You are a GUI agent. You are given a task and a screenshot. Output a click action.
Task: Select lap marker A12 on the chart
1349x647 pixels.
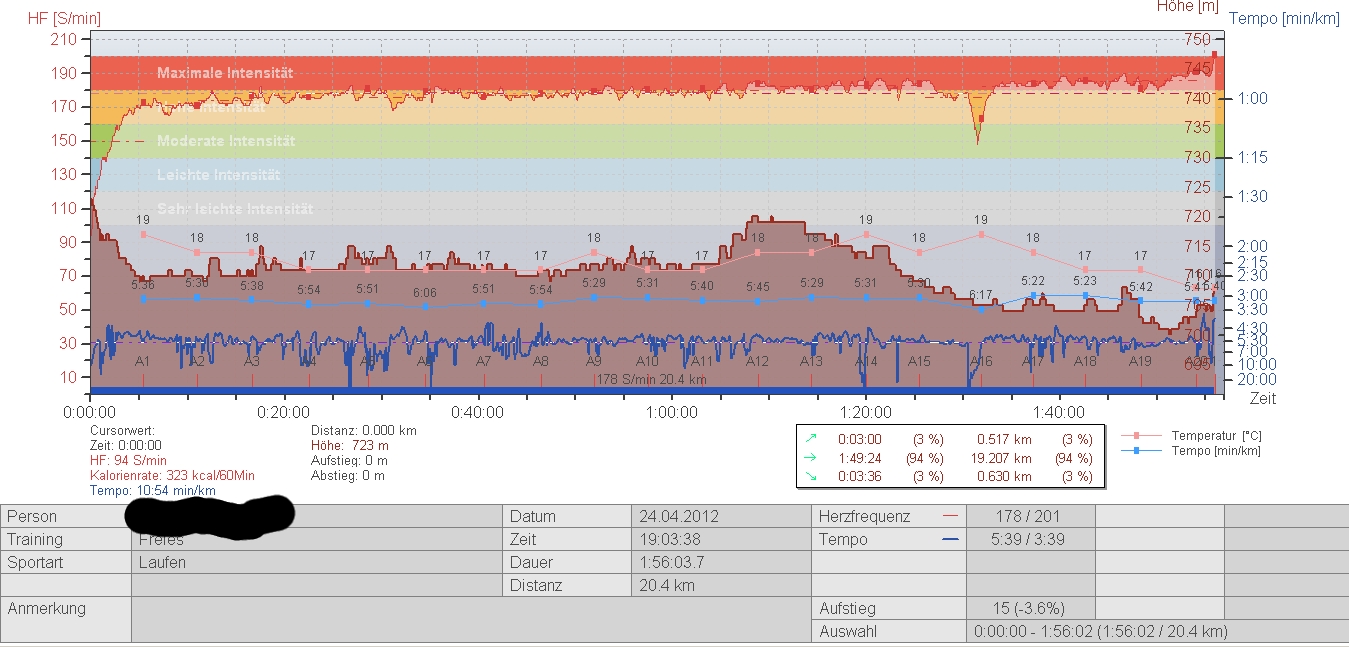tap(757, 361)
